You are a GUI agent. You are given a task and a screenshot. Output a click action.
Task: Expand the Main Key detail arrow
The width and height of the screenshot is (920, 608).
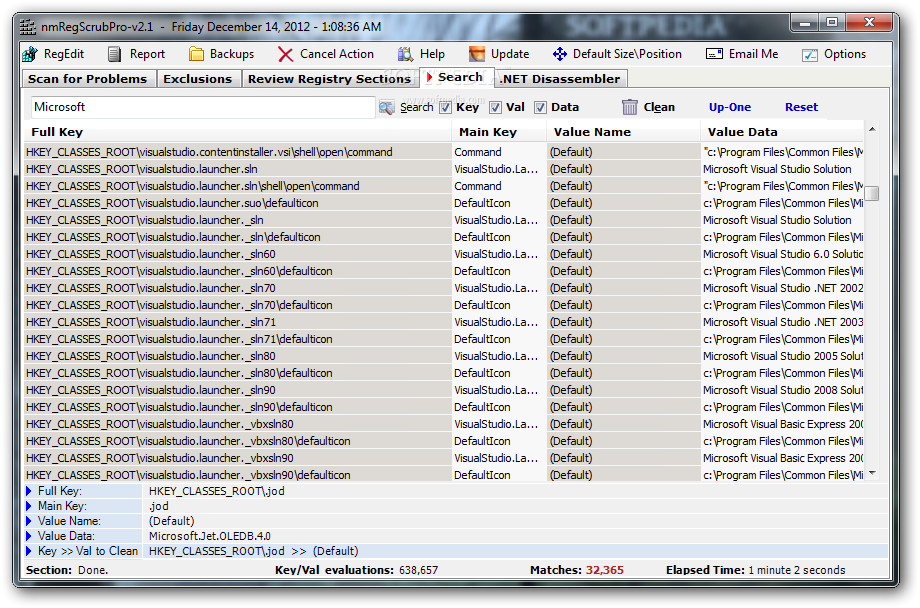[x=28, y=506]
